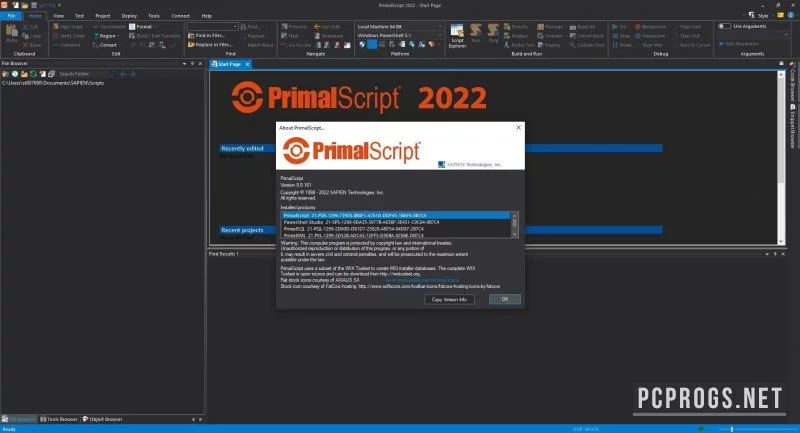
Task: Switch to the Tools Browser tab
Action: click(59, 419)
